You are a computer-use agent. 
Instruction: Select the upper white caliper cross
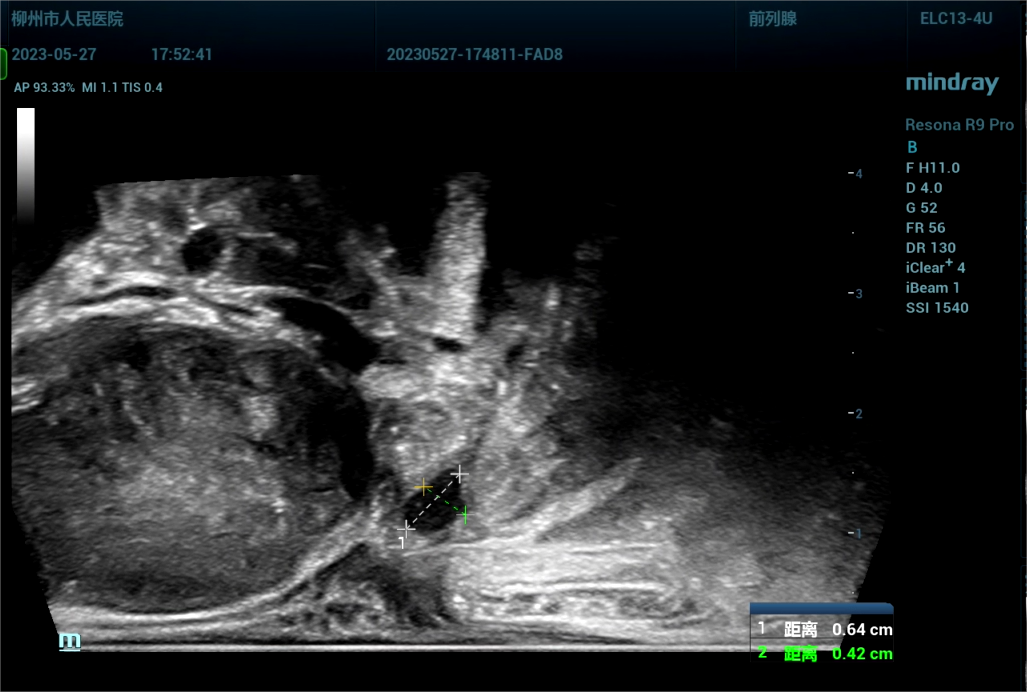point(459,472)
